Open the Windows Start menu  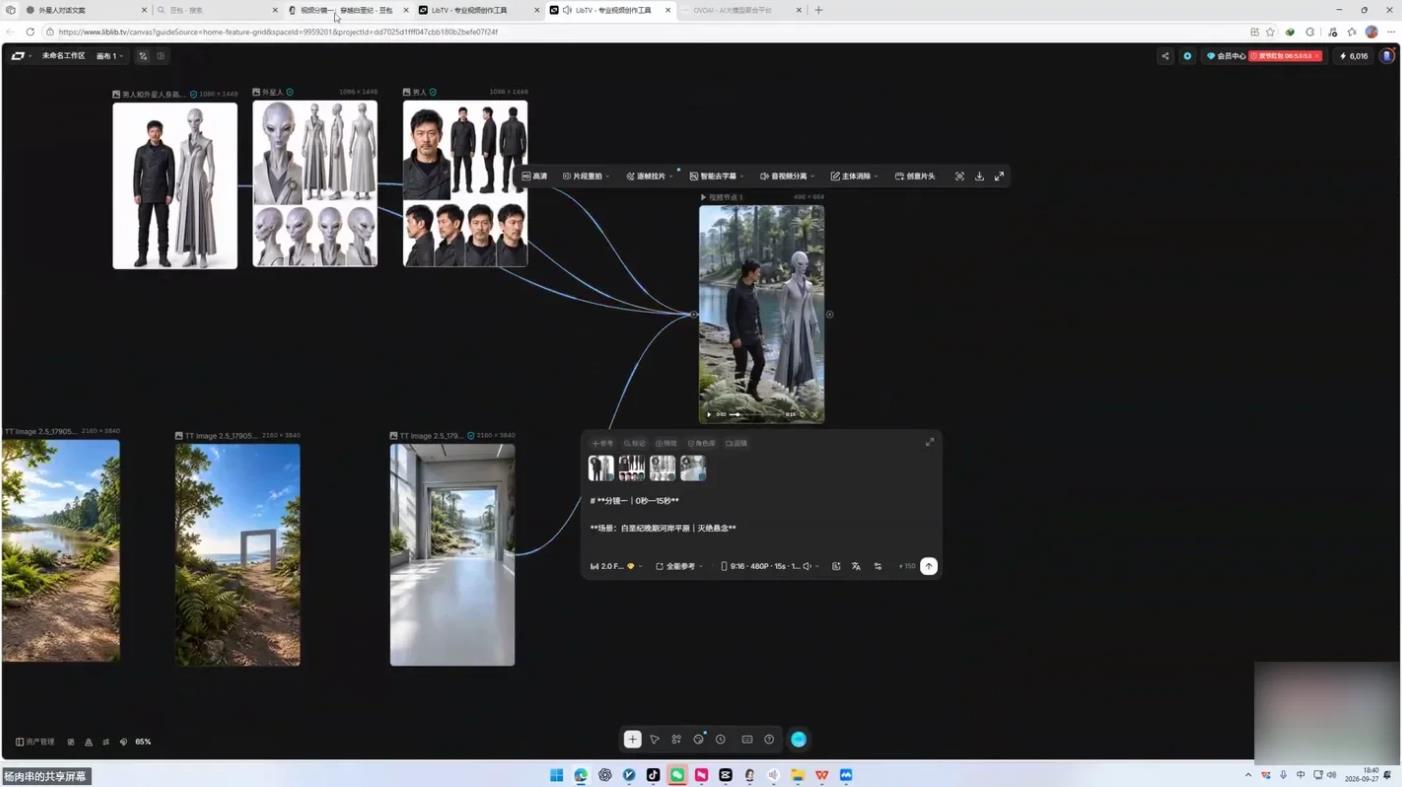point(557,775)
